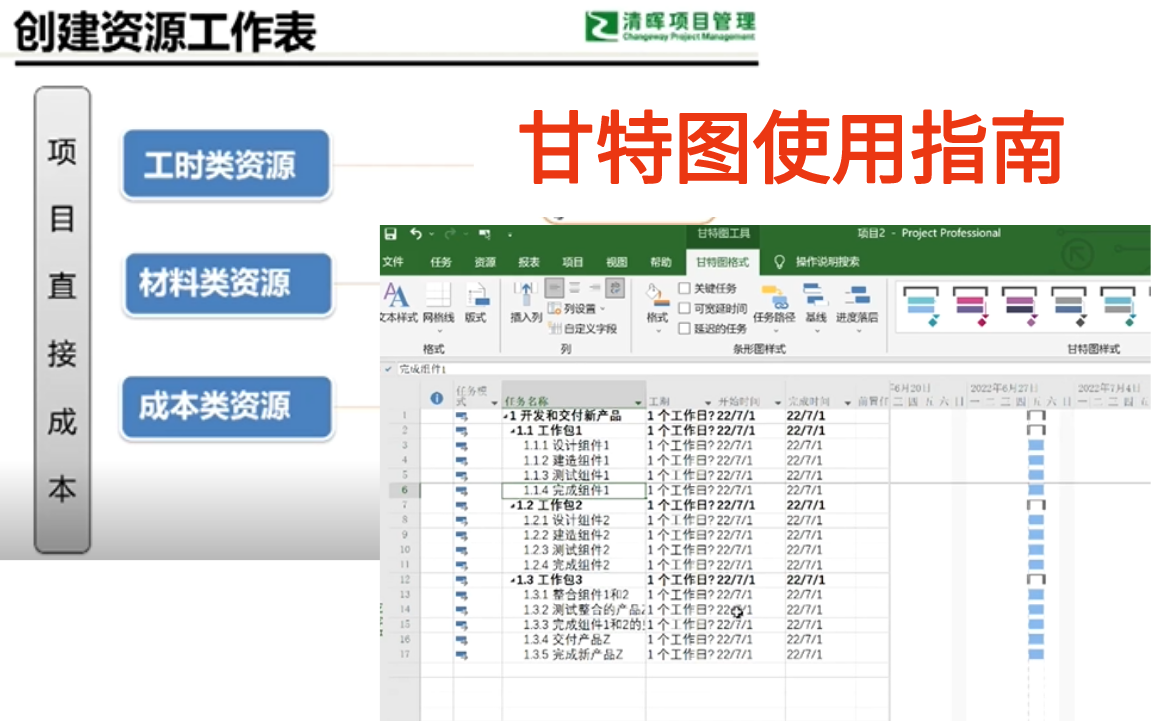Click the 格式 bar format icon
Viewport: 1152px width, 721px height.
click(x=660, y=303)
